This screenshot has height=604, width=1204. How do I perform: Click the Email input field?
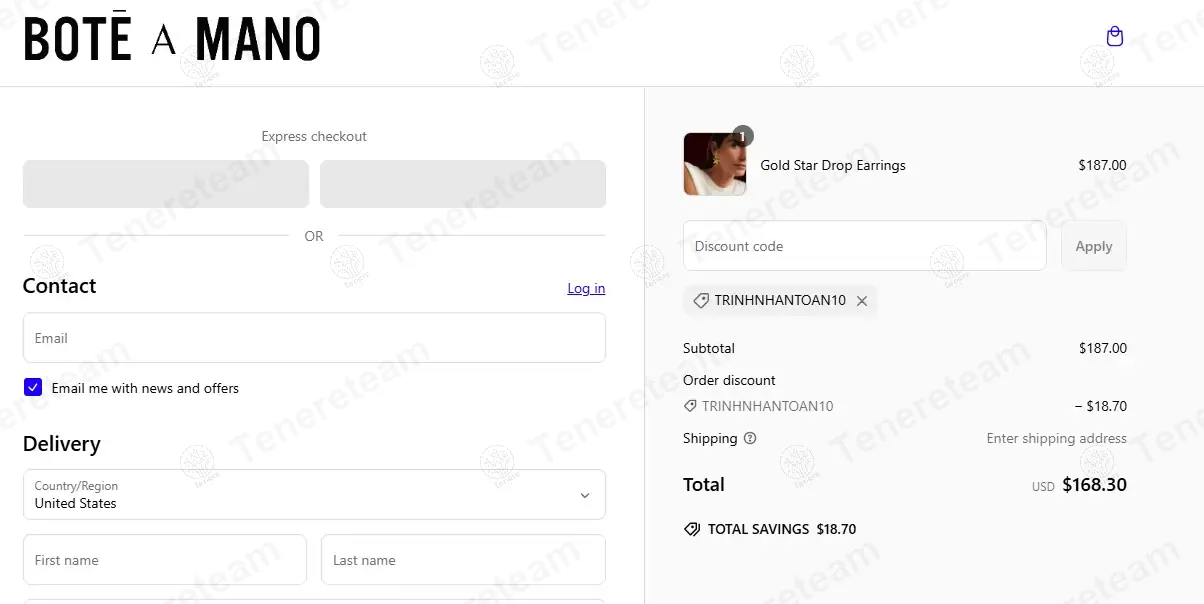coord(314,338)
